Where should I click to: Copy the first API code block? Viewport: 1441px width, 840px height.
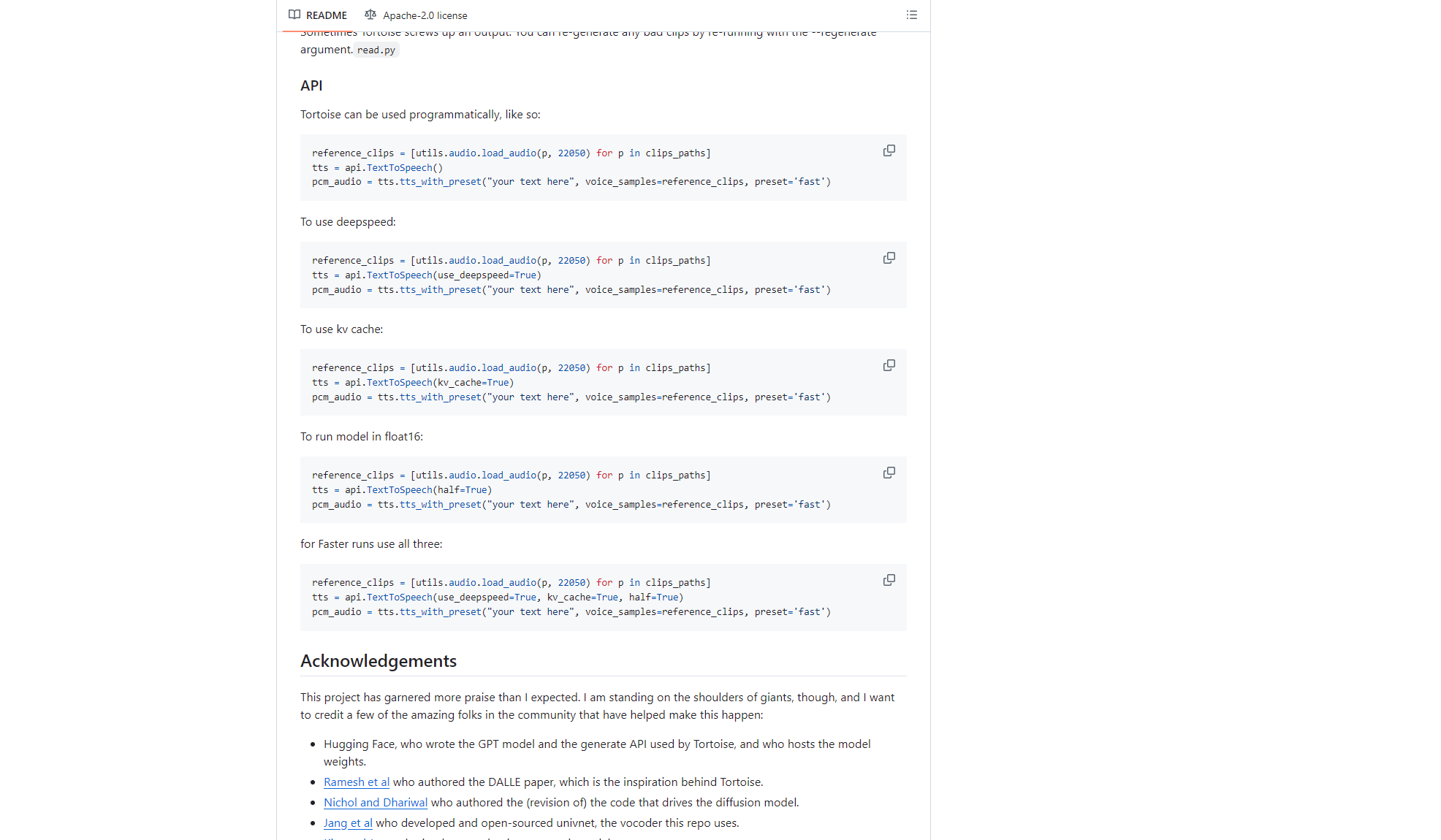tap(889, 150)
